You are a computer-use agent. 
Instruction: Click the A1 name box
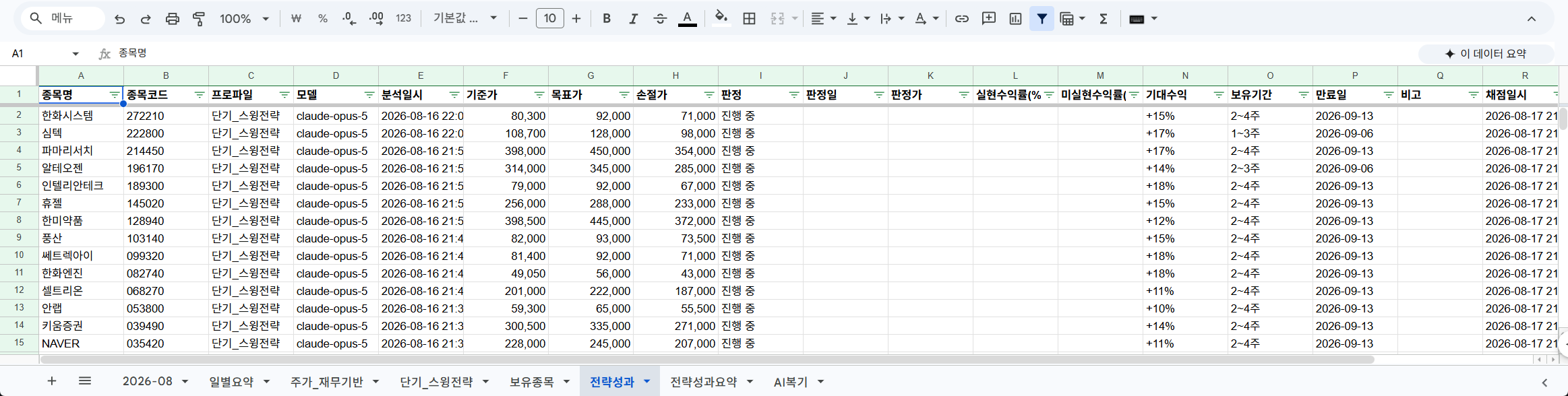point(39,53)
